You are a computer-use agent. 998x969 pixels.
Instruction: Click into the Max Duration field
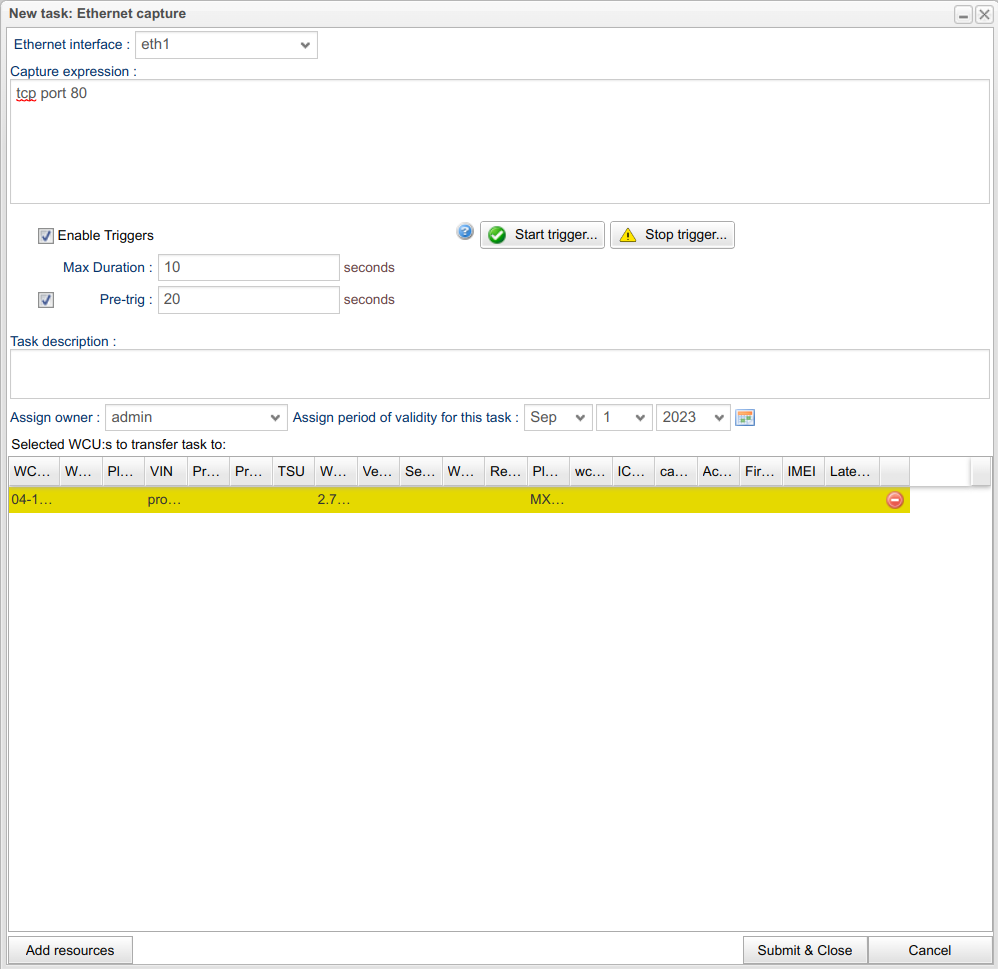[249, 268]
